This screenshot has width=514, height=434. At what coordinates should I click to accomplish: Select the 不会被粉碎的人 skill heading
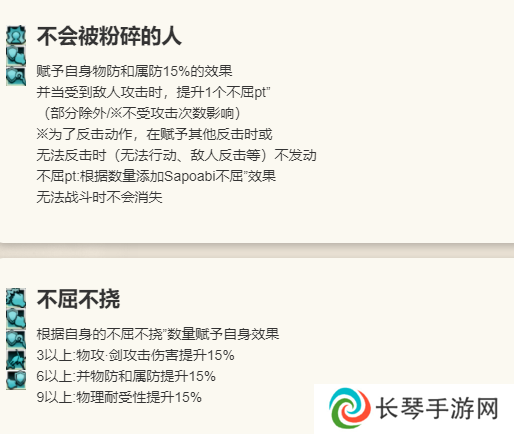point(109,36)
